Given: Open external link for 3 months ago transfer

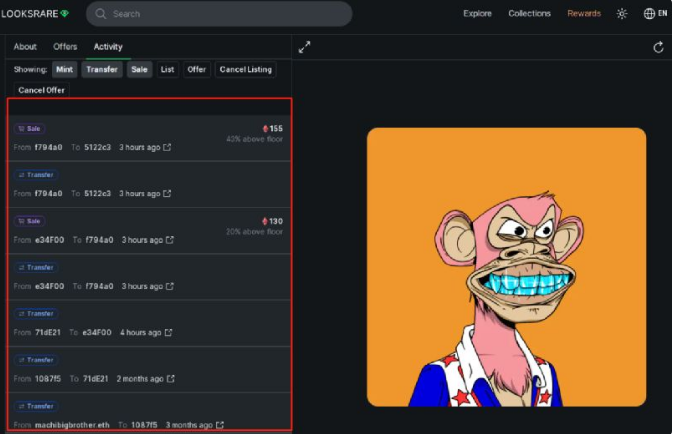Looking at the screenshot, I should [220, 425].
